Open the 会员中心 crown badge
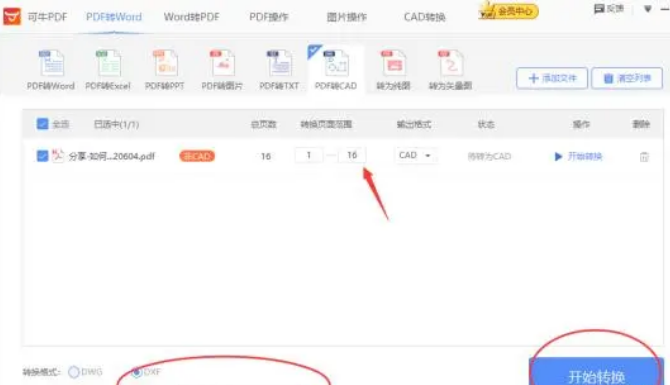The height and width of the screenshot is (385, 670). coord(508,11)
